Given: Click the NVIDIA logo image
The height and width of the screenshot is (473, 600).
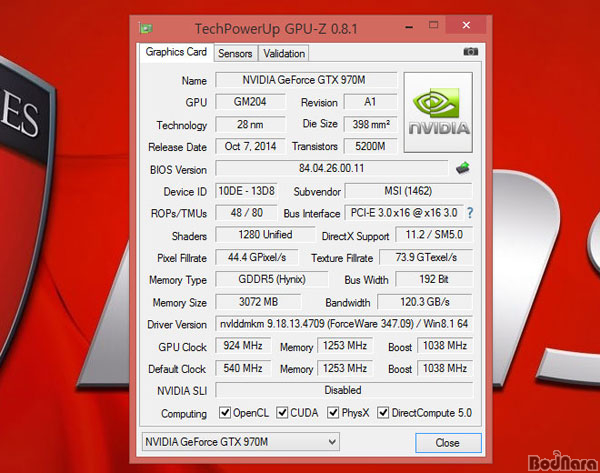Looking at the screenshot, I should pyautogui.click(x=438, y=113).
